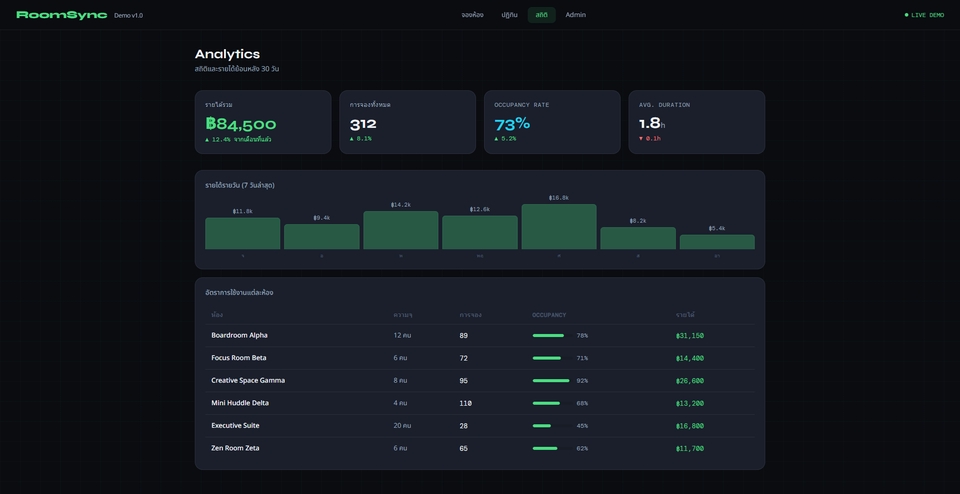Click the 89 bookings count
The width and height of the screenshot is (960, 494).
click(463, 335)
